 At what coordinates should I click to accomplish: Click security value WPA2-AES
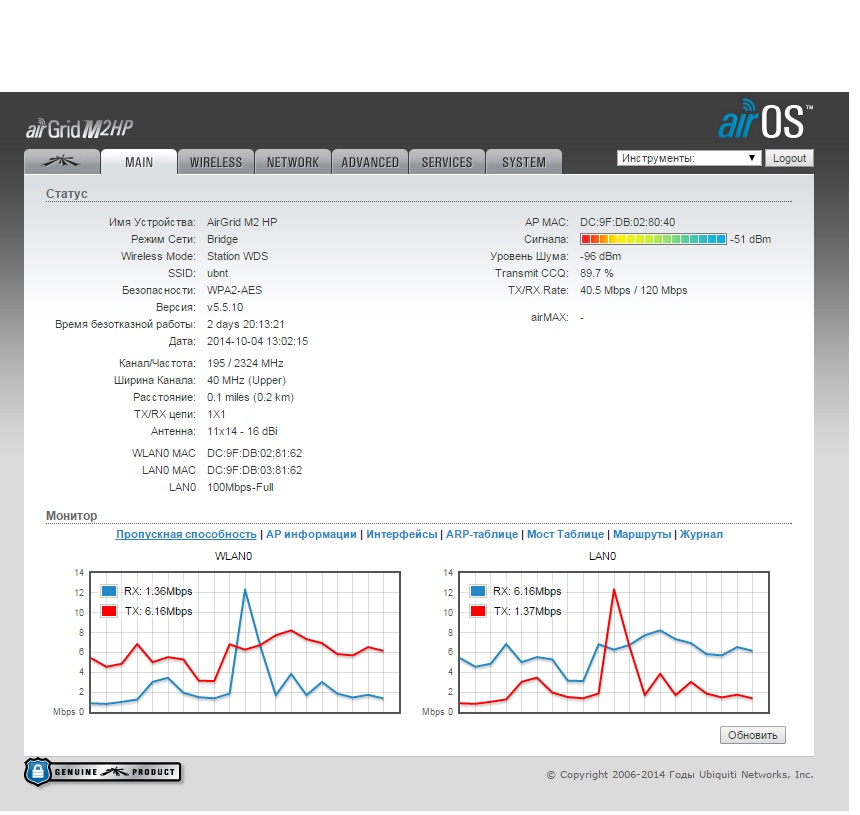tap(234, 290)
